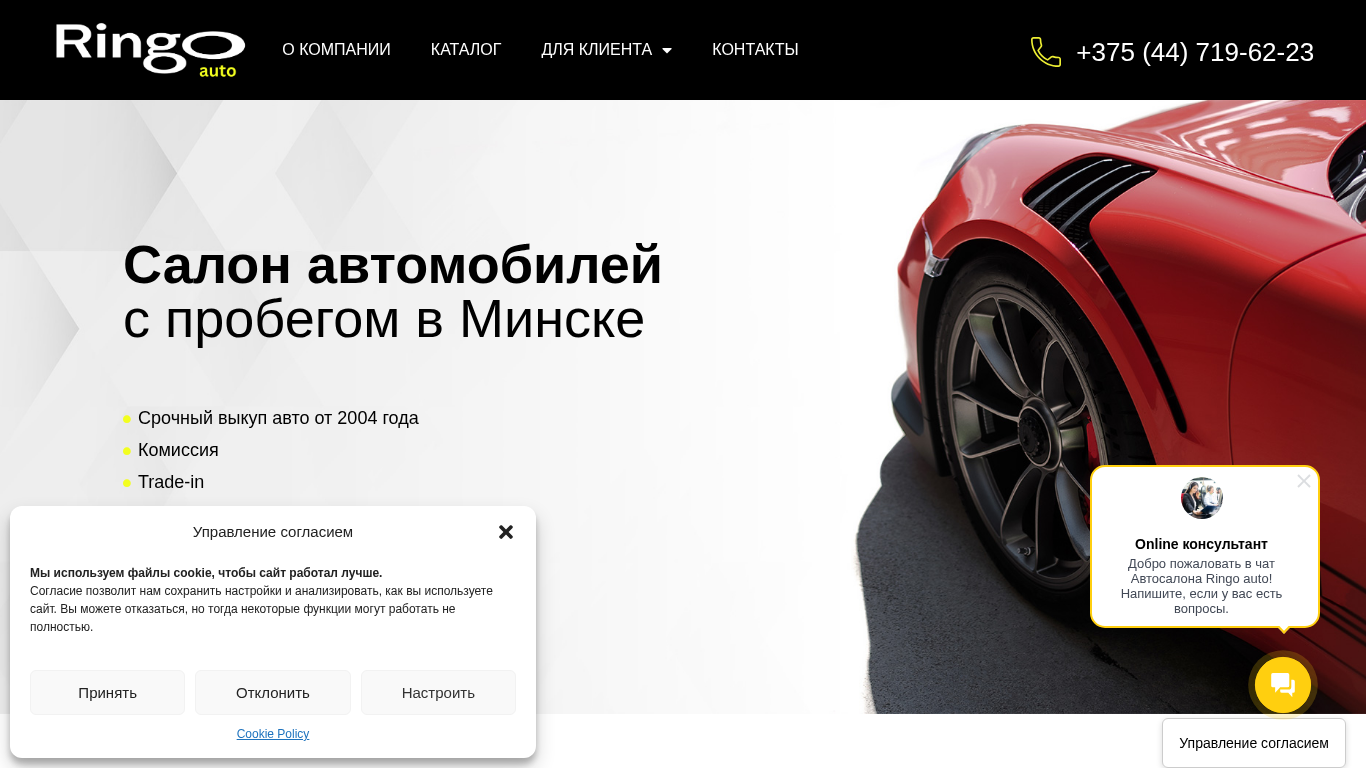Click the Салон автомобилей heading
This screenshot has width=1366, height=768.
393,265
